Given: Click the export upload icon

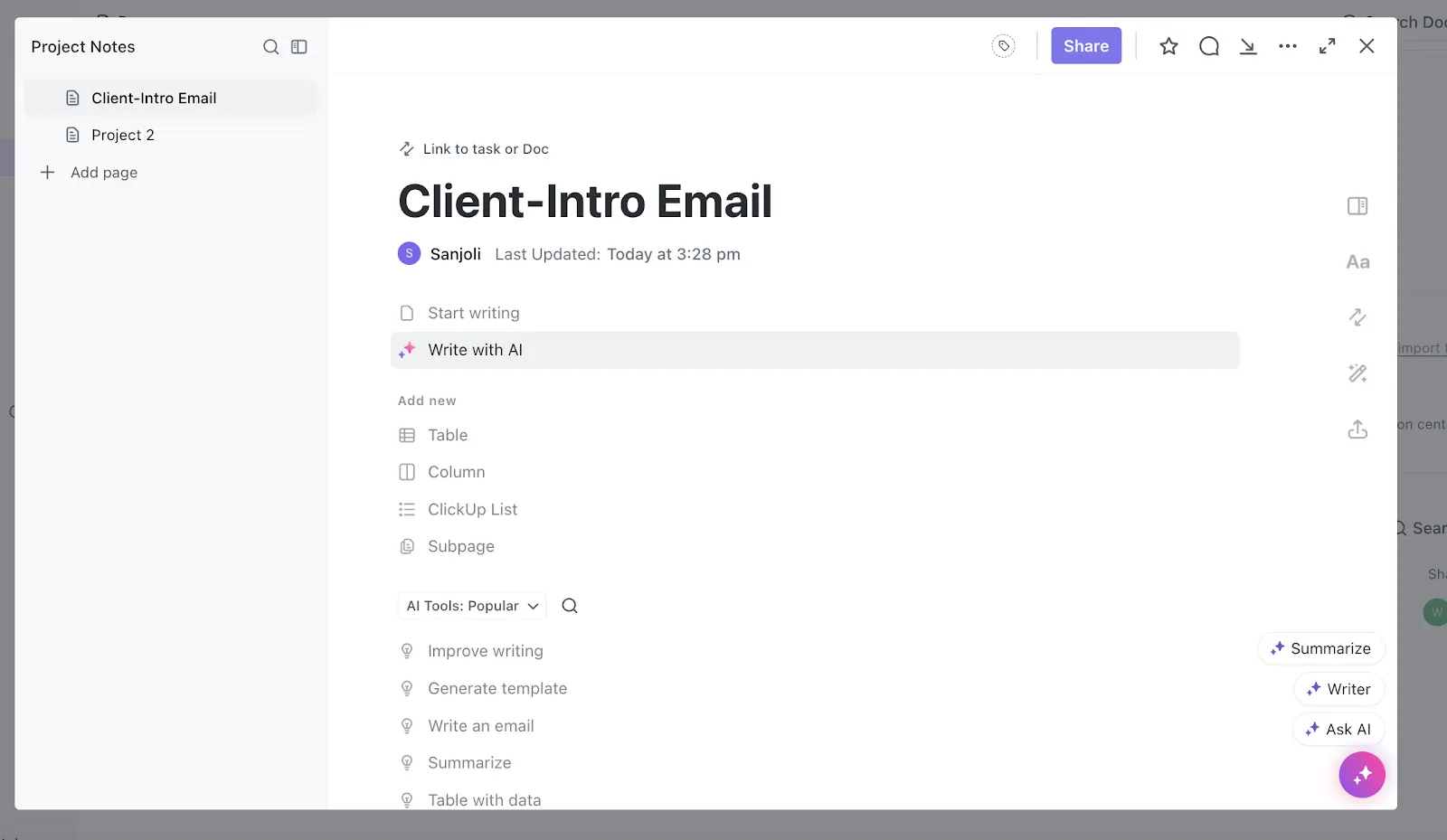Looking at the screenshot, I should pyautogui.click(x=1357, y=429).
